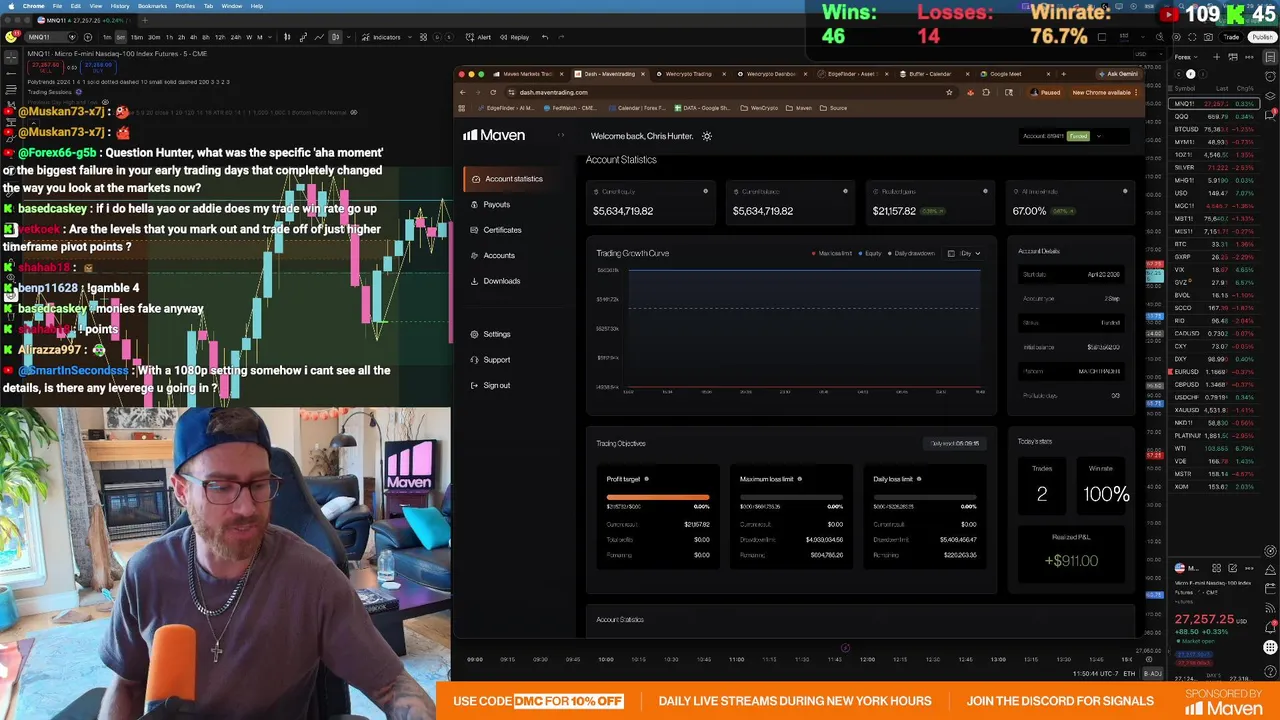Open the WenCrypto bookmarks folder

760,108
